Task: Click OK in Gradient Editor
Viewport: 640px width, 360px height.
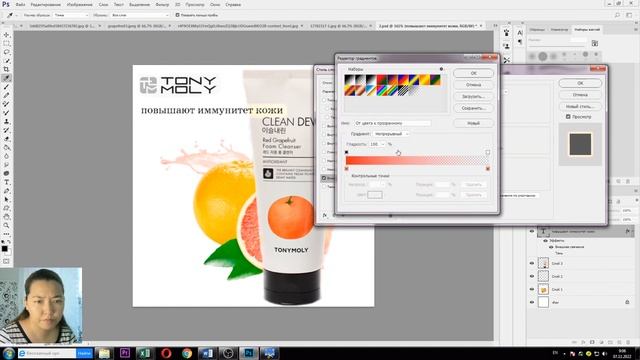Action: coord(473,73)
